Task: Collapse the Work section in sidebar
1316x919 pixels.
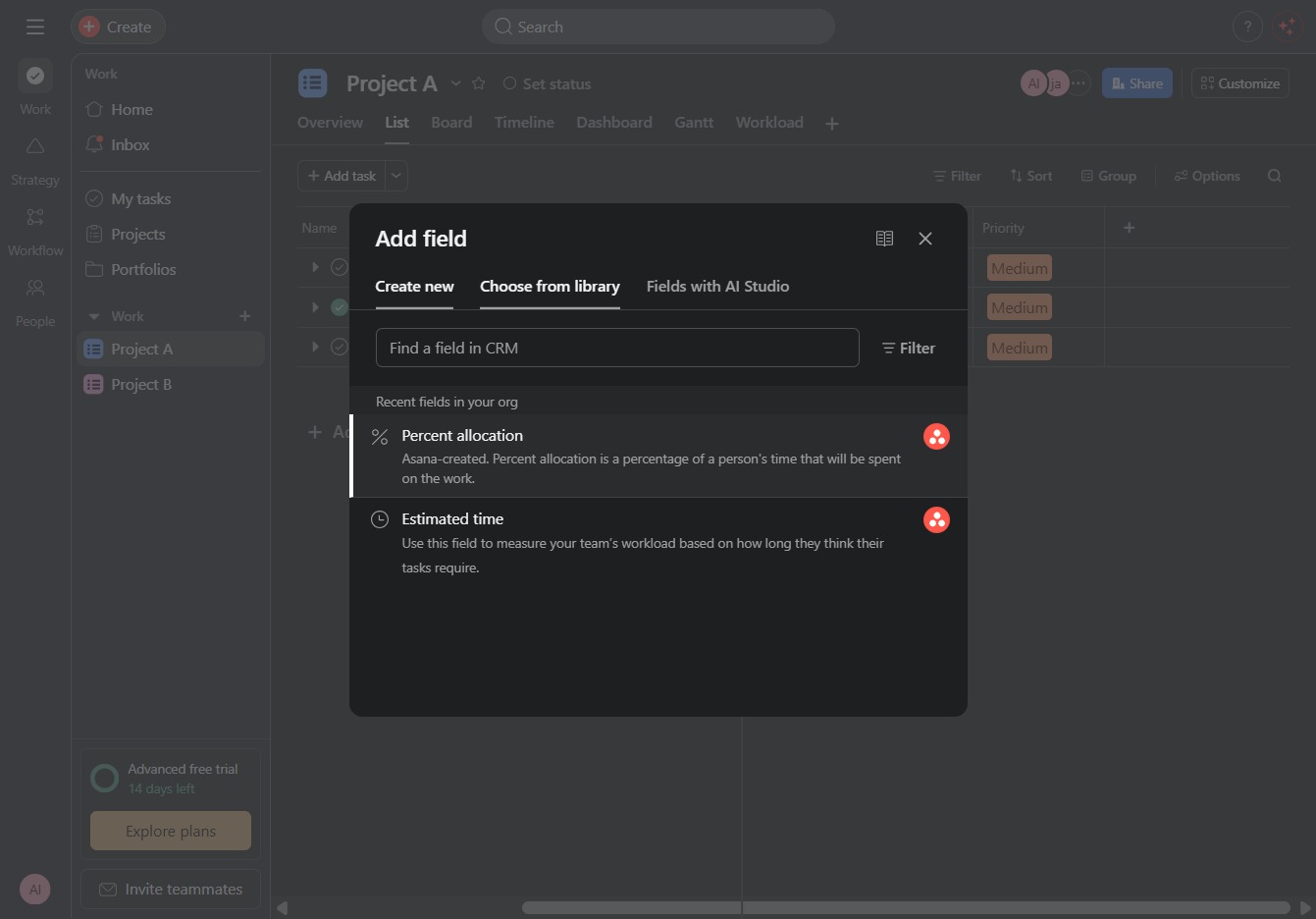Action: click(x=94, y=316)
